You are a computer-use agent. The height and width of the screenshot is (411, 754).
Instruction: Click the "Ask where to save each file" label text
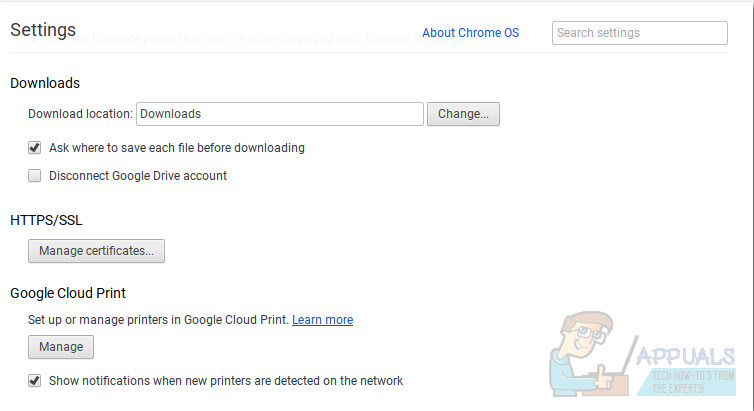point(177,148)
